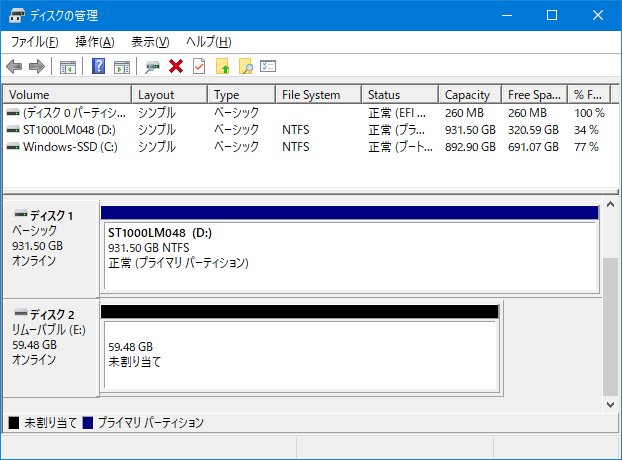Click the Forward arrow toolbar icon

coord(37,67)
